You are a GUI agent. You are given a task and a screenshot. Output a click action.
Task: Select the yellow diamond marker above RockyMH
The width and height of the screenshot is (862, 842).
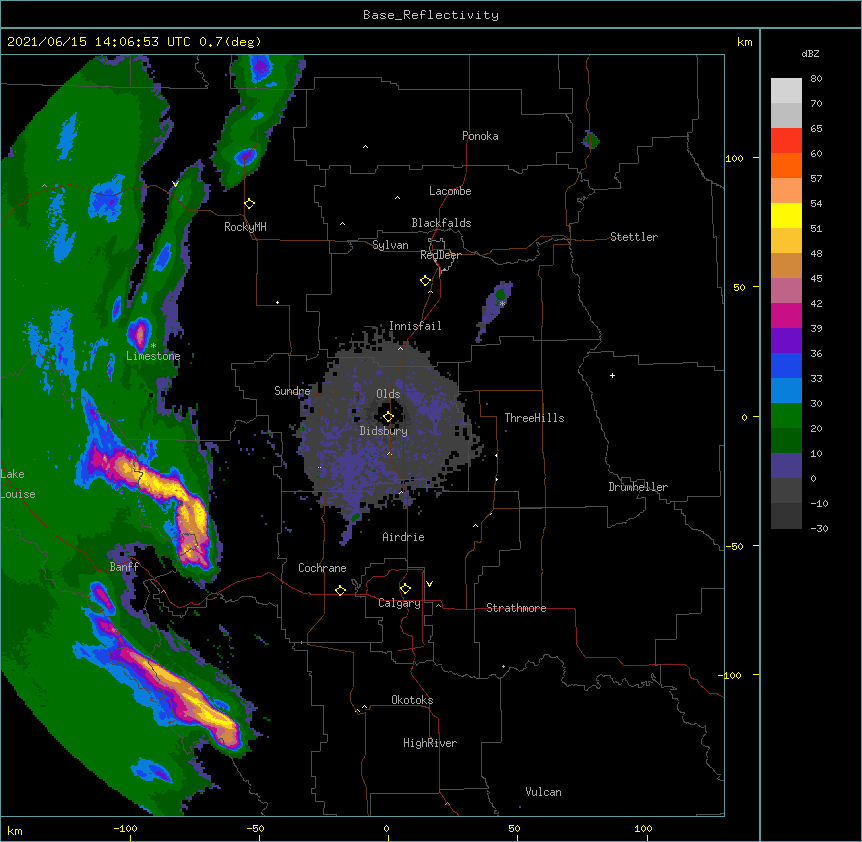click(x=250, y=204)
